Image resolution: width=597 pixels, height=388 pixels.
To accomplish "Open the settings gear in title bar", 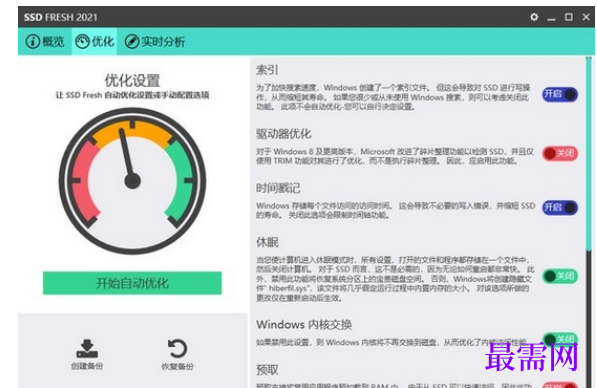I will [x=534, y=17].
